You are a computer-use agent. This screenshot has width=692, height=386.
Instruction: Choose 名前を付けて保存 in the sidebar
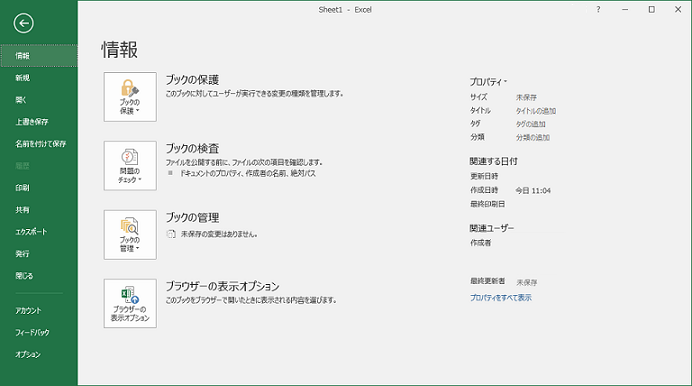(39, 144)
